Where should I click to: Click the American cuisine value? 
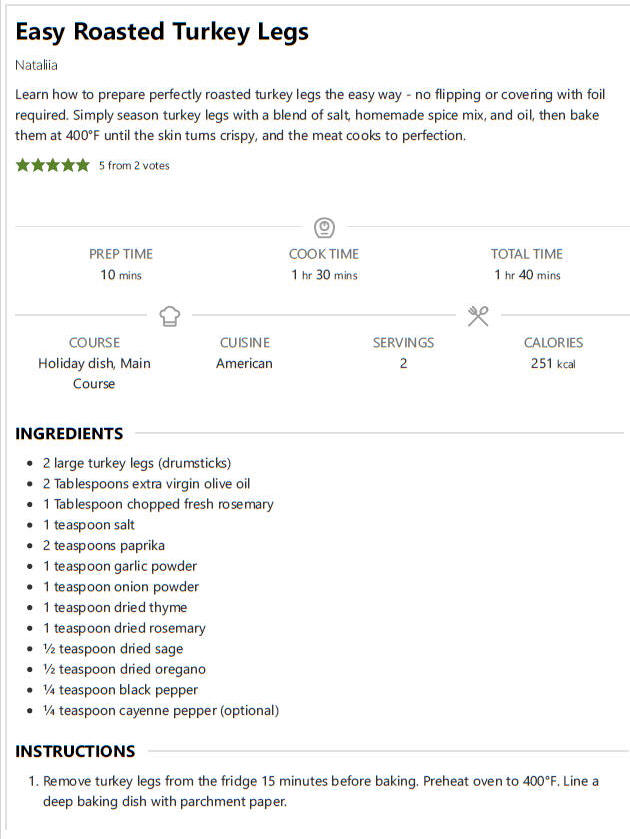coord(244,363)
